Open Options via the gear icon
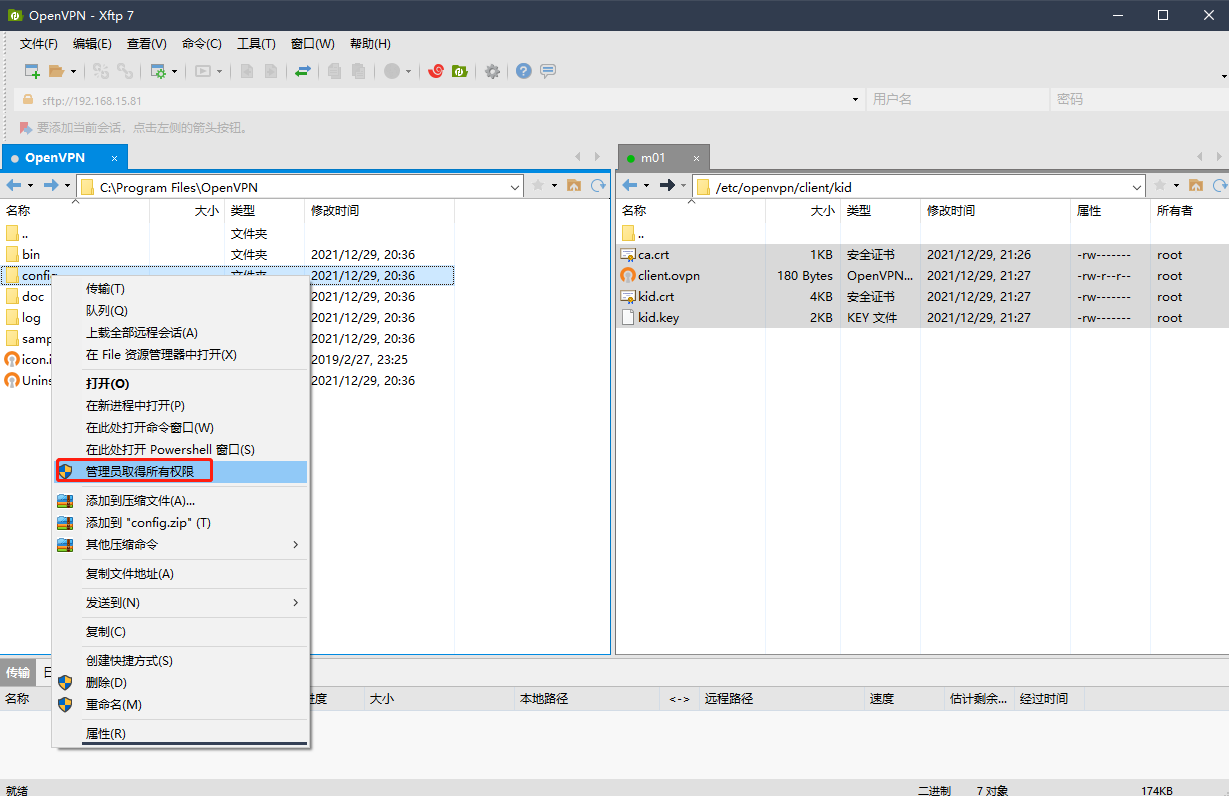The width and height of the screenshot is (1229, 796). [492, 71]
